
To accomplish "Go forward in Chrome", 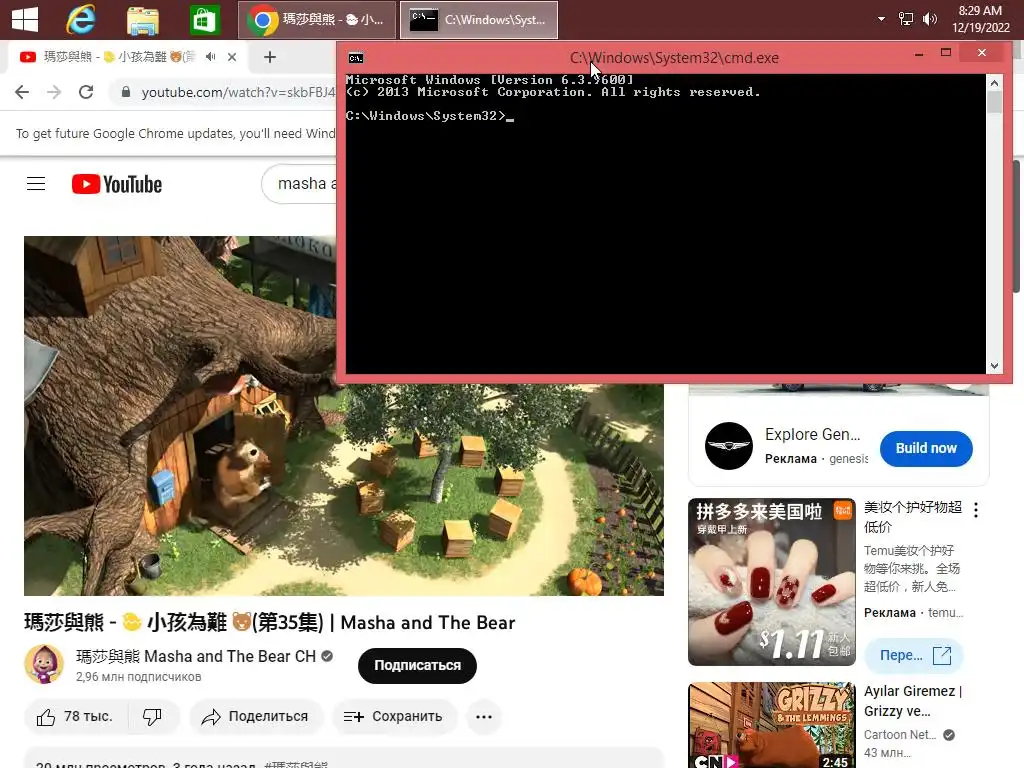I will 54,92.
